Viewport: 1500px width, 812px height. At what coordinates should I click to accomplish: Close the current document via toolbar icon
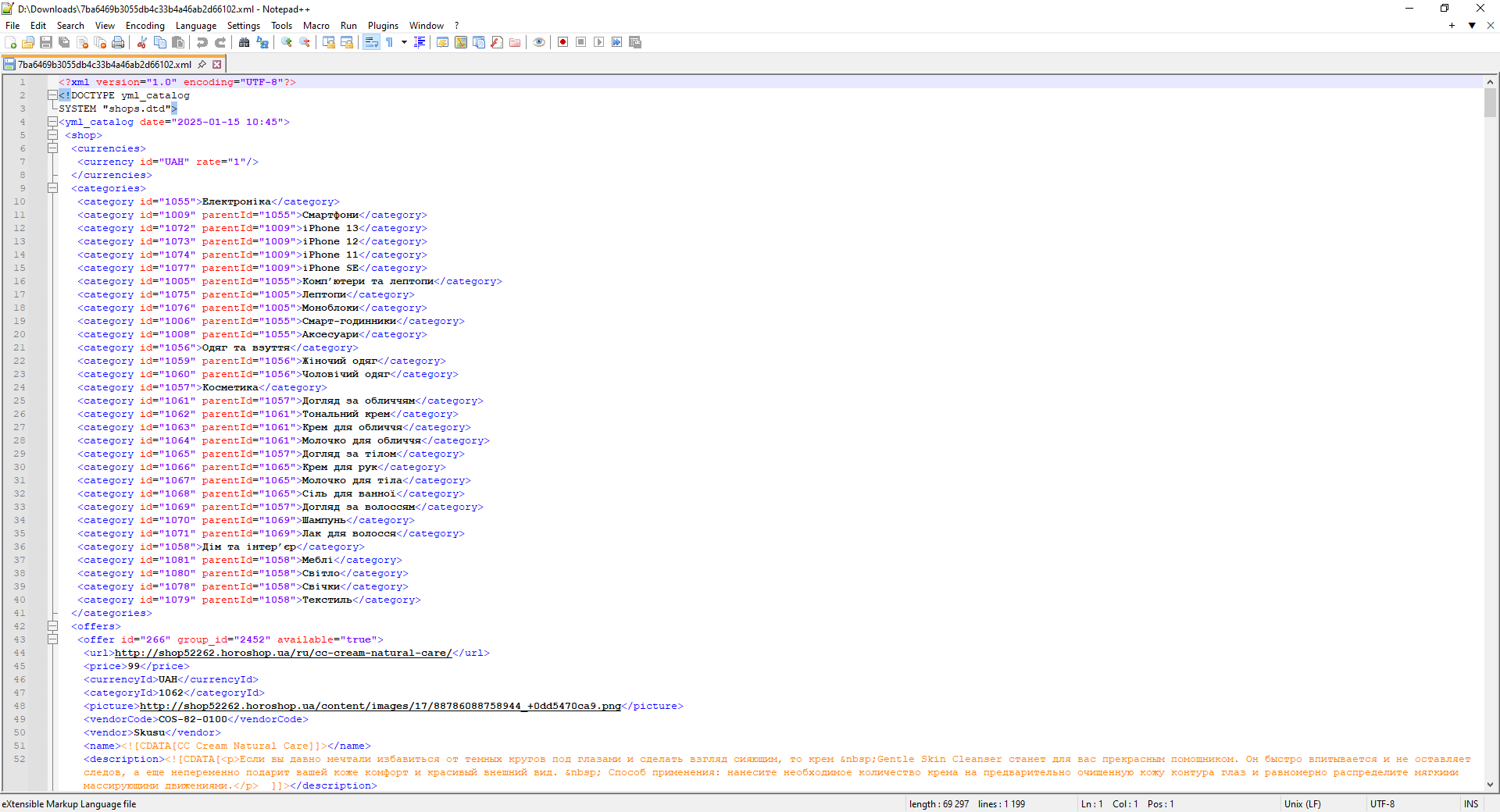(x=82, y=42)
